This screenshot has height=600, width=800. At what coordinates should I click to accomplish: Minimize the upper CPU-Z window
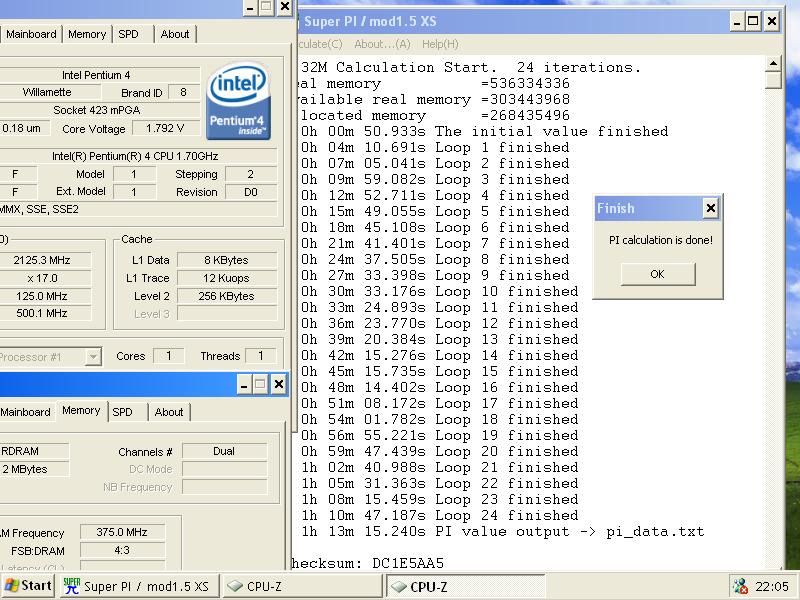pyautogui.click(x=249, y=7)
